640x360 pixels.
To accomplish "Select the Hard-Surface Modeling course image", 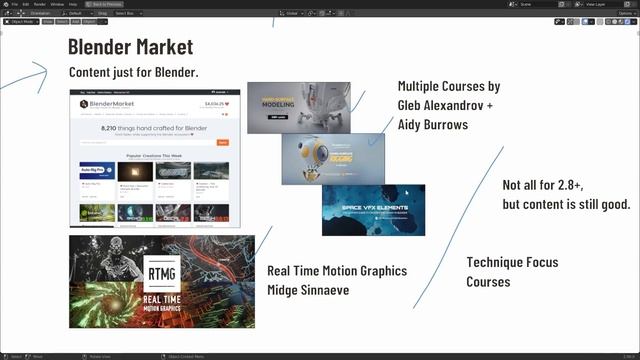I will pyautogui.click(x=299, y=108).
